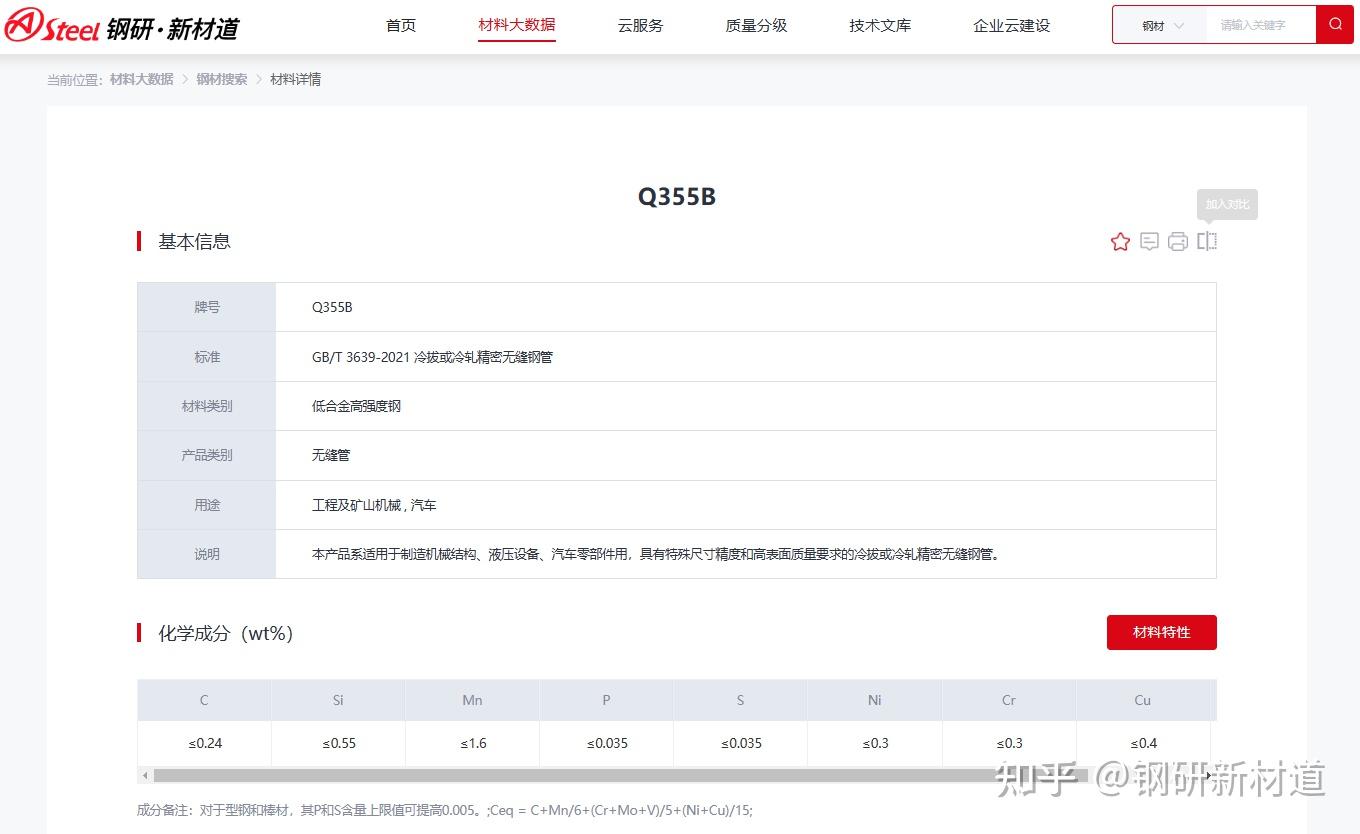Image resolution: width=1360 pixels, height=834 pixels.
Task: Open 企业云建设 in the navigation
Action: tap(1011, 27)
